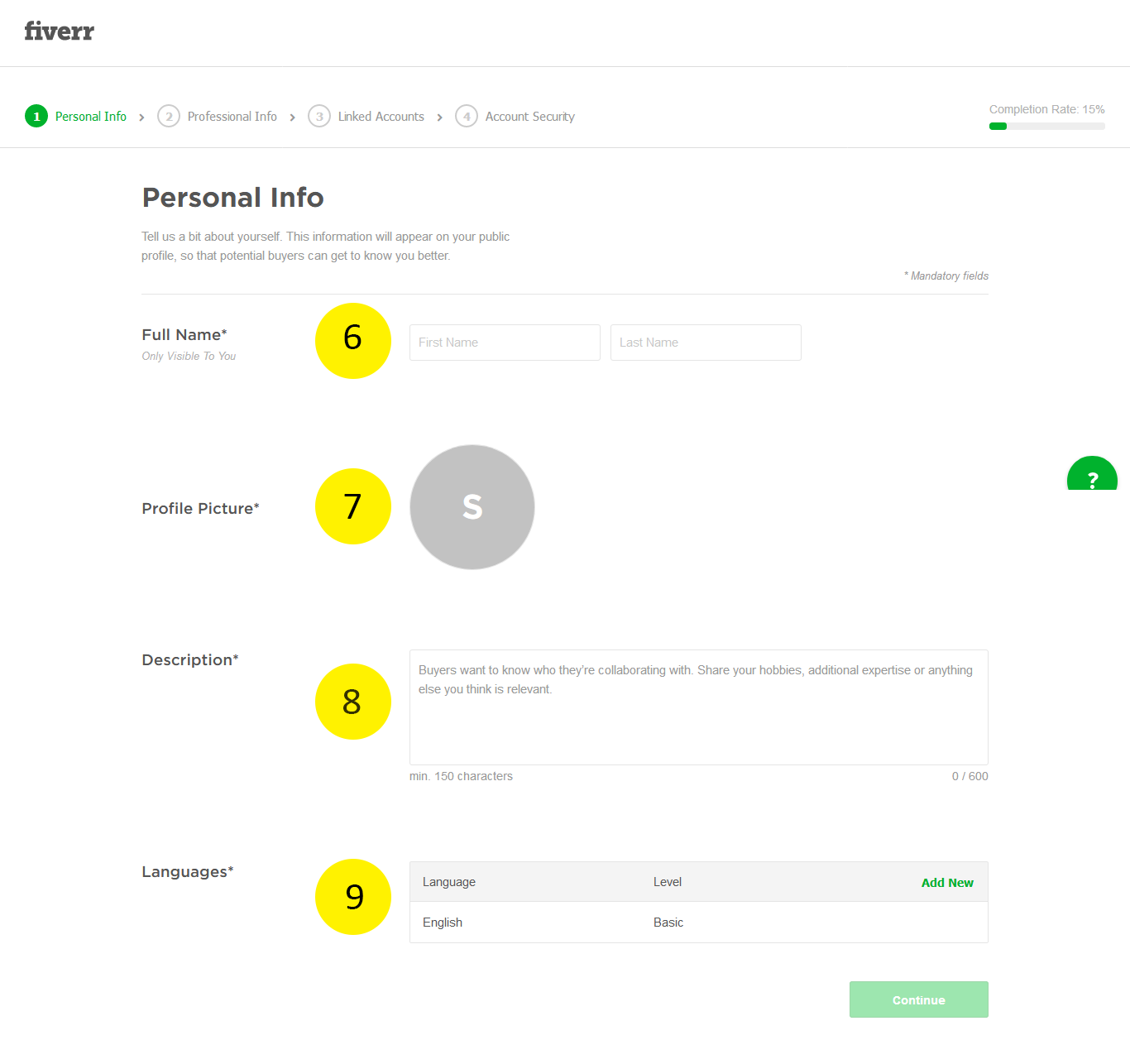Viewport: 1130px width, 1064px height.
Task: Click the Profile Picture label
Action: tap(200, 508)
